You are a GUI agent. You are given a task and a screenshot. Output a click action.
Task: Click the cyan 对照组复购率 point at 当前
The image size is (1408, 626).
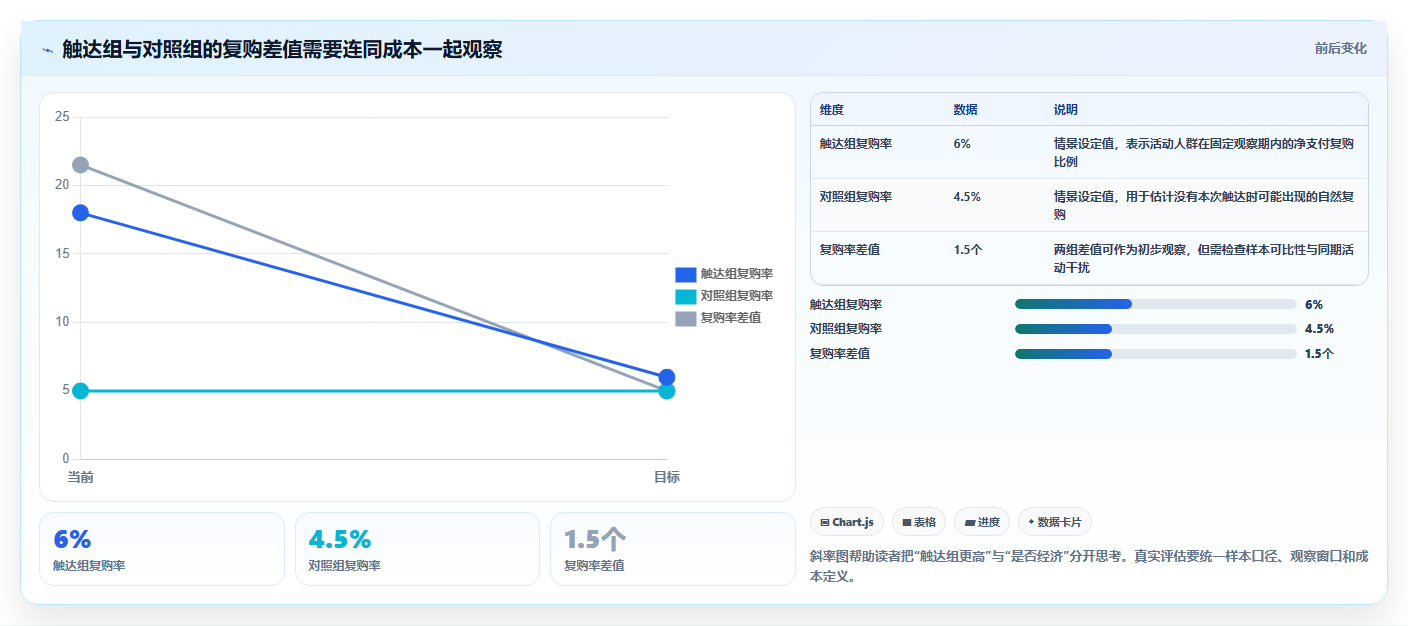[80, 391]
